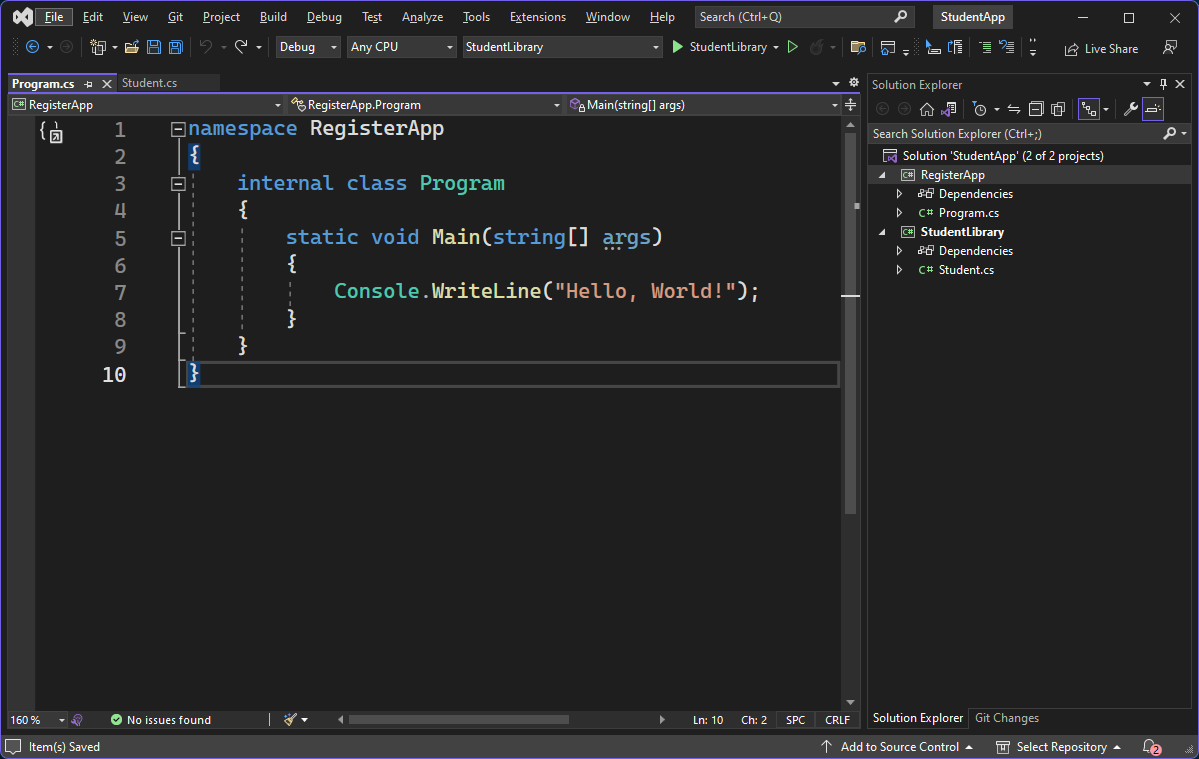The width and height of the screenshot is (1199, 759).
Task: Open the Extensions menu
Action: tap(538, 17)
